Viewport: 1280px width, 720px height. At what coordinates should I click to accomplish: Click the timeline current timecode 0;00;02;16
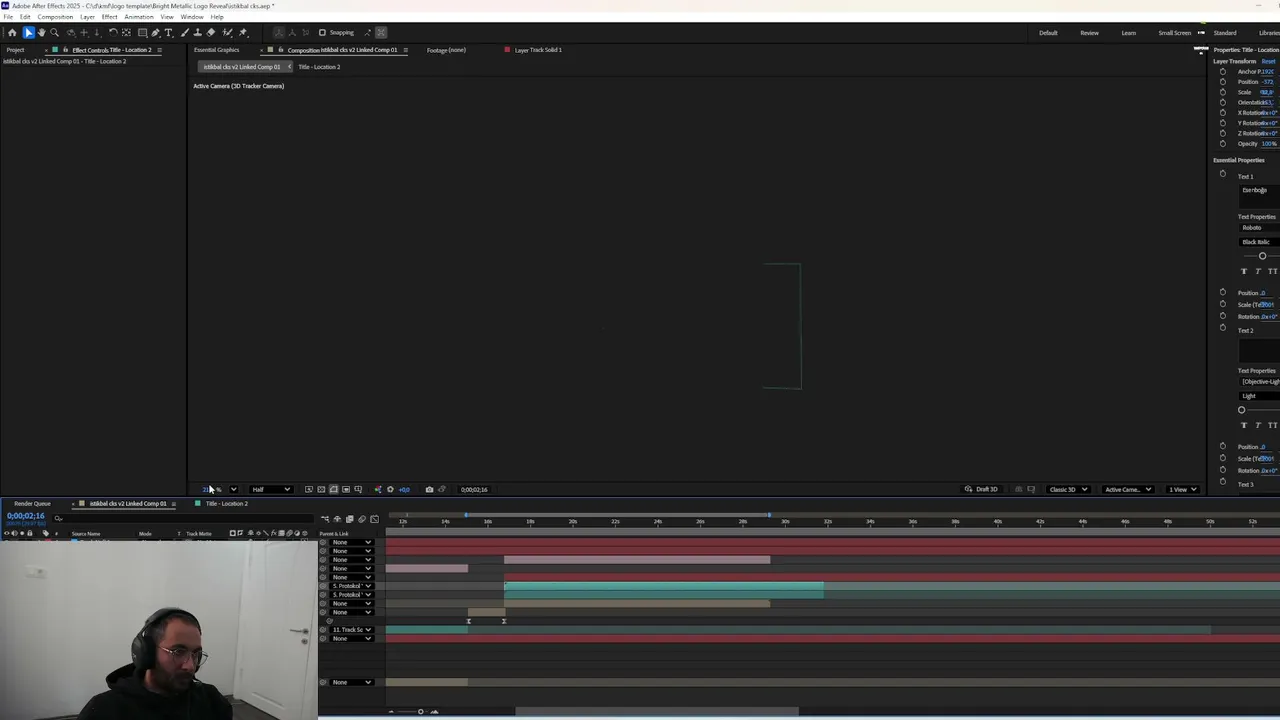[26, 516]
